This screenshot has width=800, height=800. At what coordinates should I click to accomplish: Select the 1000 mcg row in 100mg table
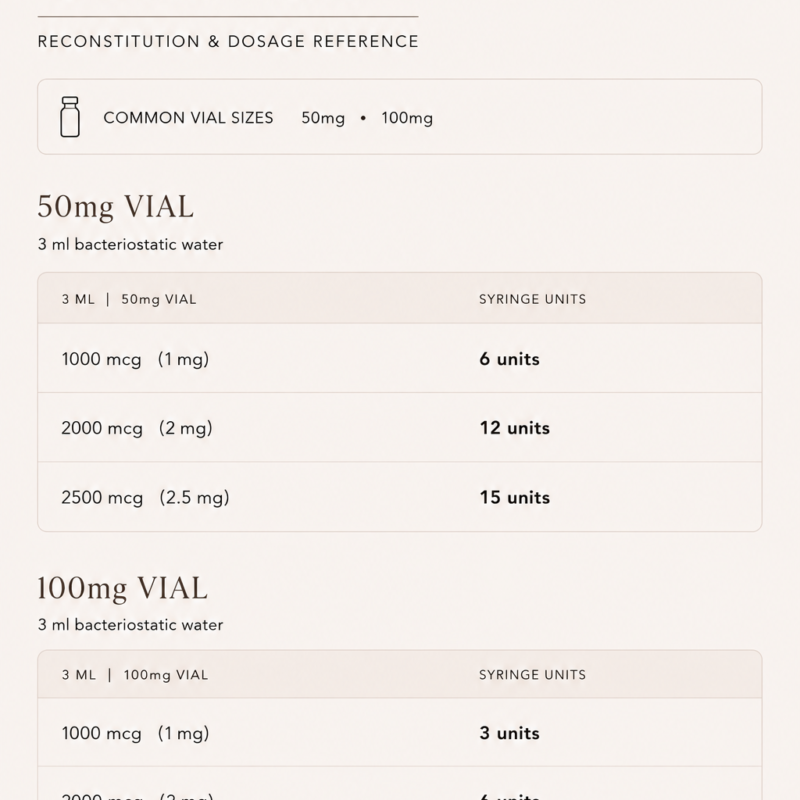coord(400,733)
